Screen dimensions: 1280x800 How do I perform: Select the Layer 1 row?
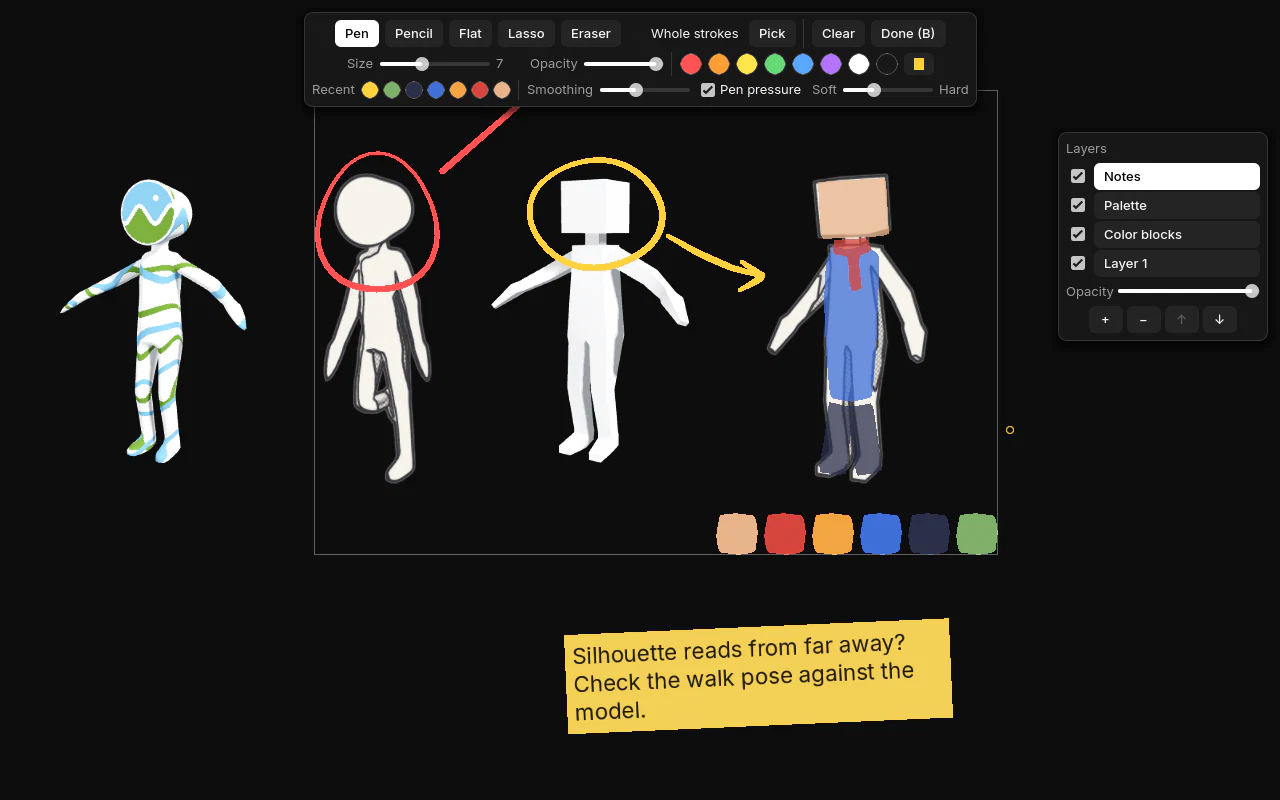pyautogui.click(x=1177, y=263)
